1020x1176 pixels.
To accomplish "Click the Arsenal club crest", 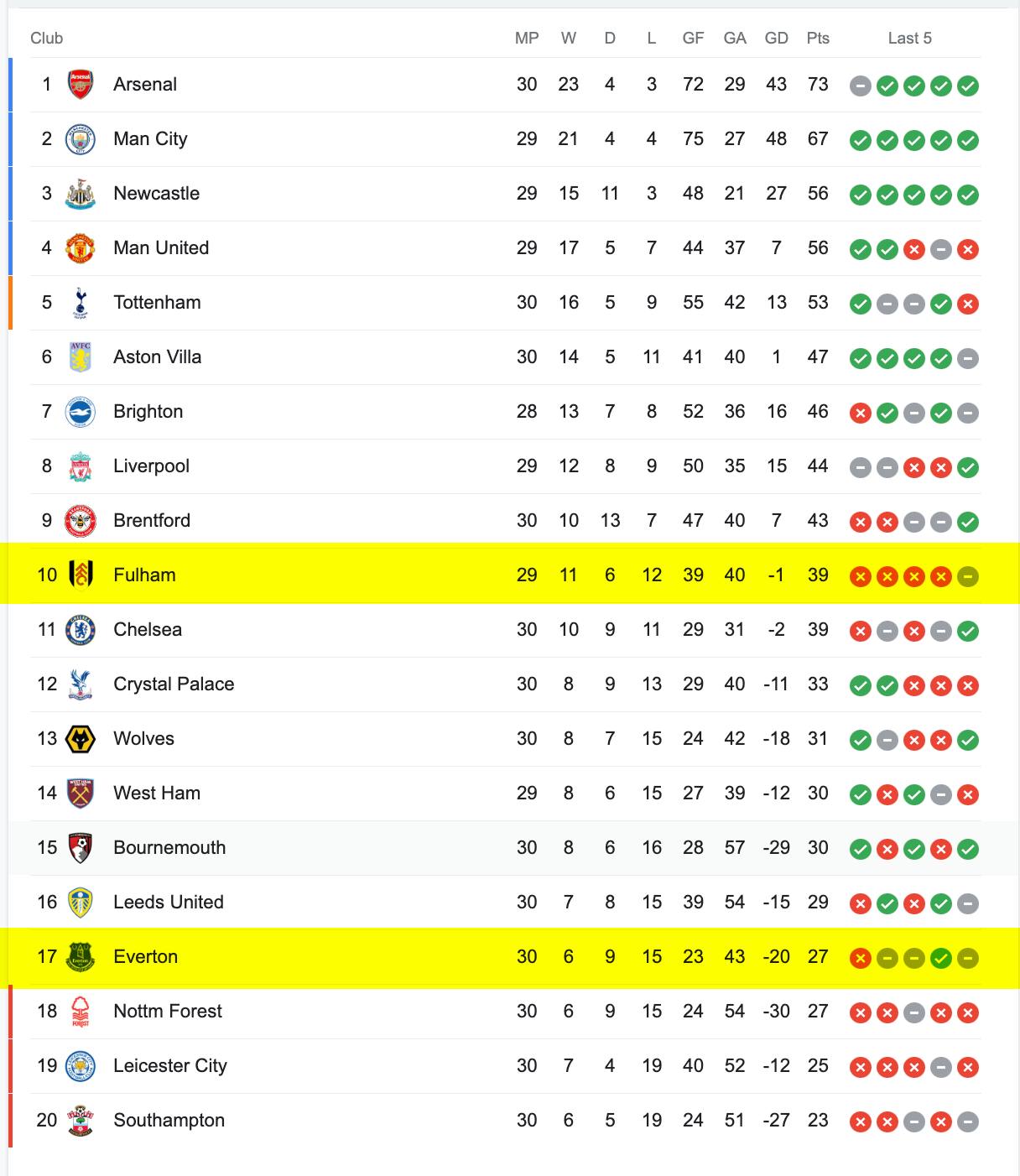I will click(x=81, y=85).
